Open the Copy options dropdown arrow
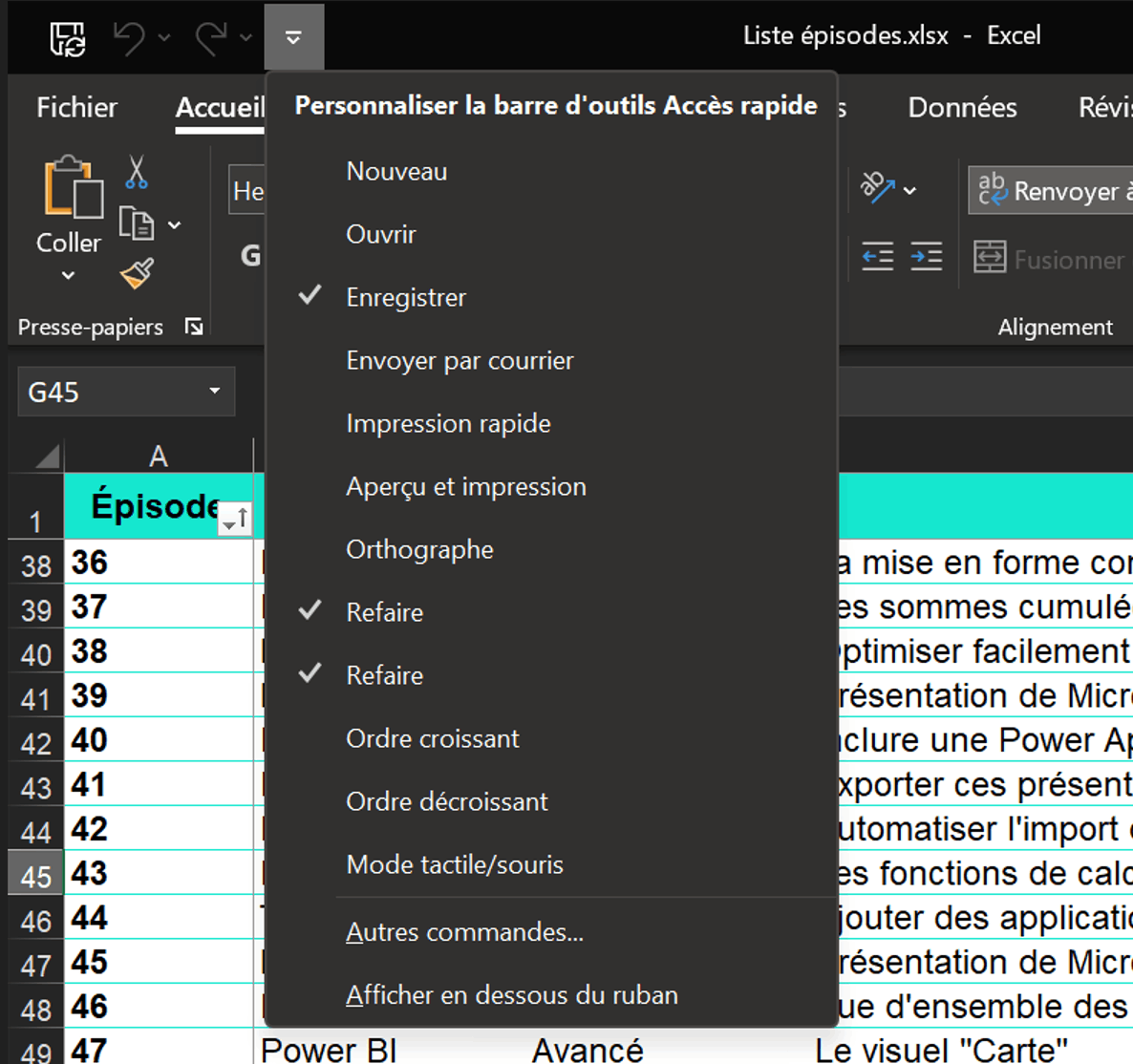 pos(175,225)
